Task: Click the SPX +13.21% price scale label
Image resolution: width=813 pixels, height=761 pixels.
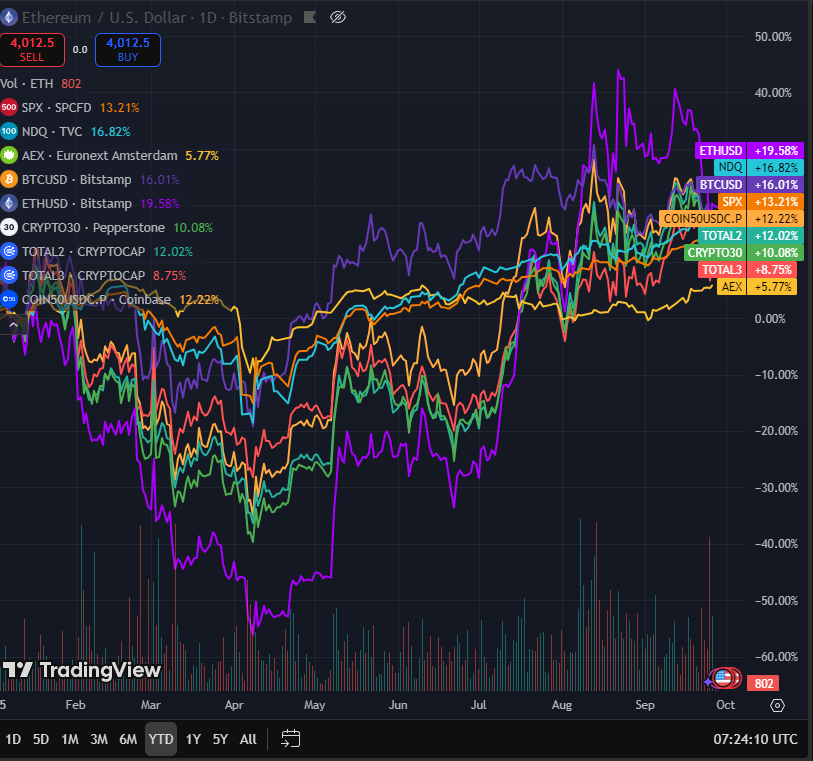Action: 761,202
